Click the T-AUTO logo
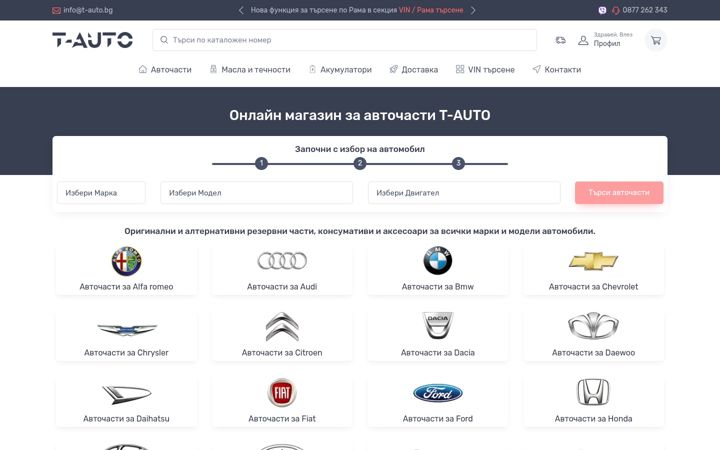720x450 pixels. 92,40
